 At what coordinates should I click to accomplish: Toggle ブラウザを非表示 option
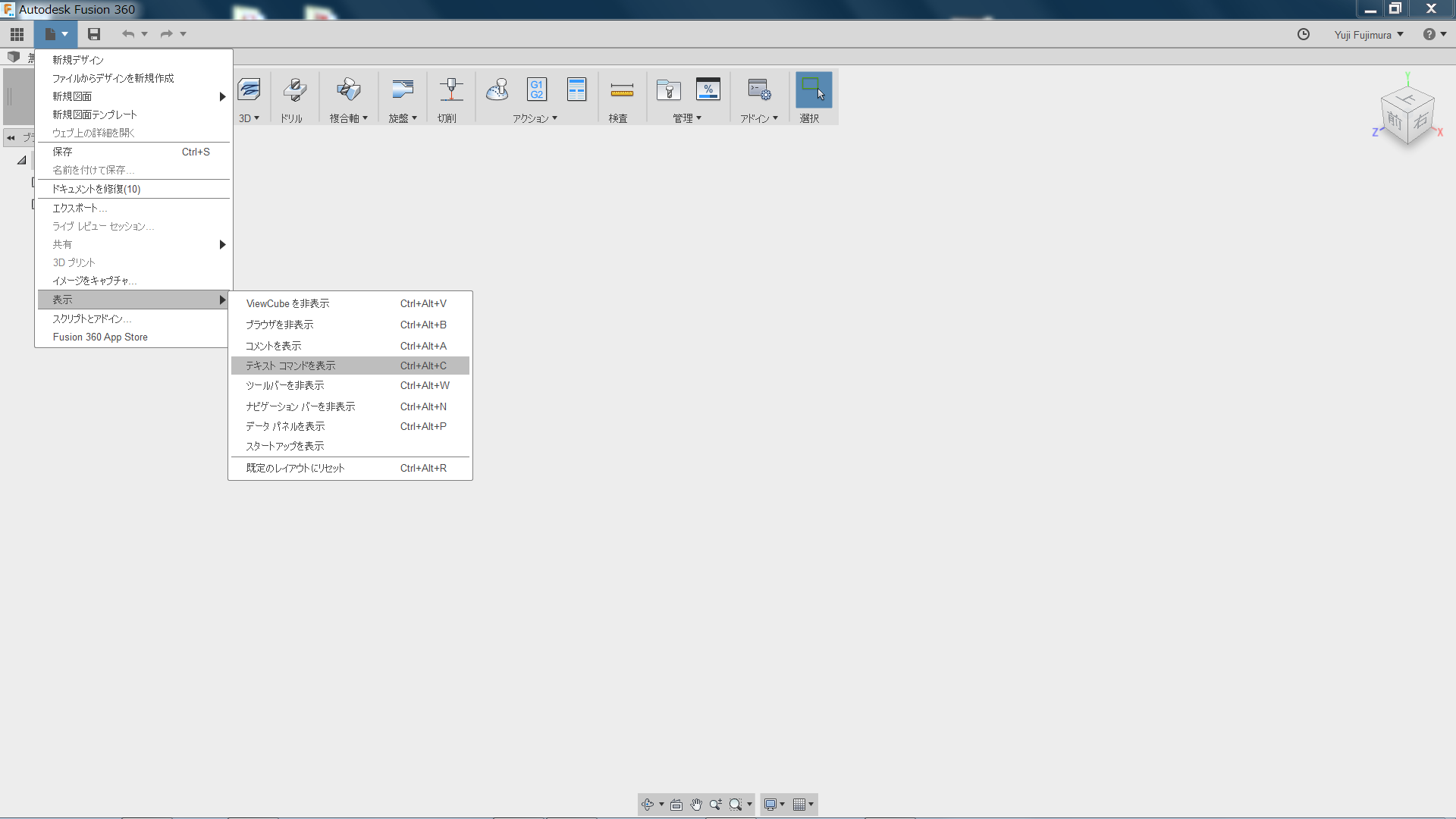[350, 325]
